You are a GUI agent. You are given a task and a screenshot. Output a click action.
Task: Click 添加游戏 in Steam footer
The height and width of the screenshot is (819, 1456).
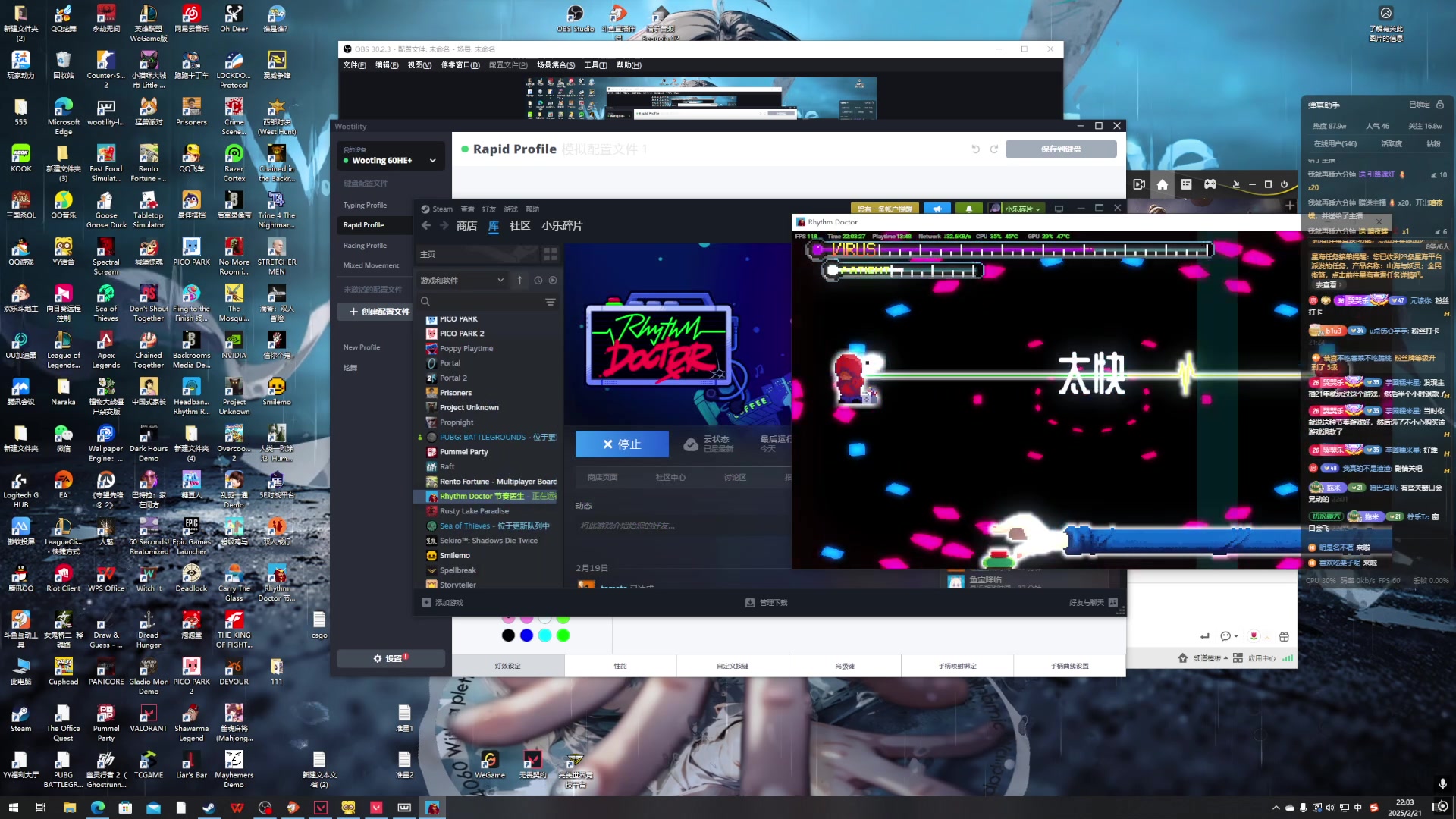pyautogui.click(x=442, y=603)
